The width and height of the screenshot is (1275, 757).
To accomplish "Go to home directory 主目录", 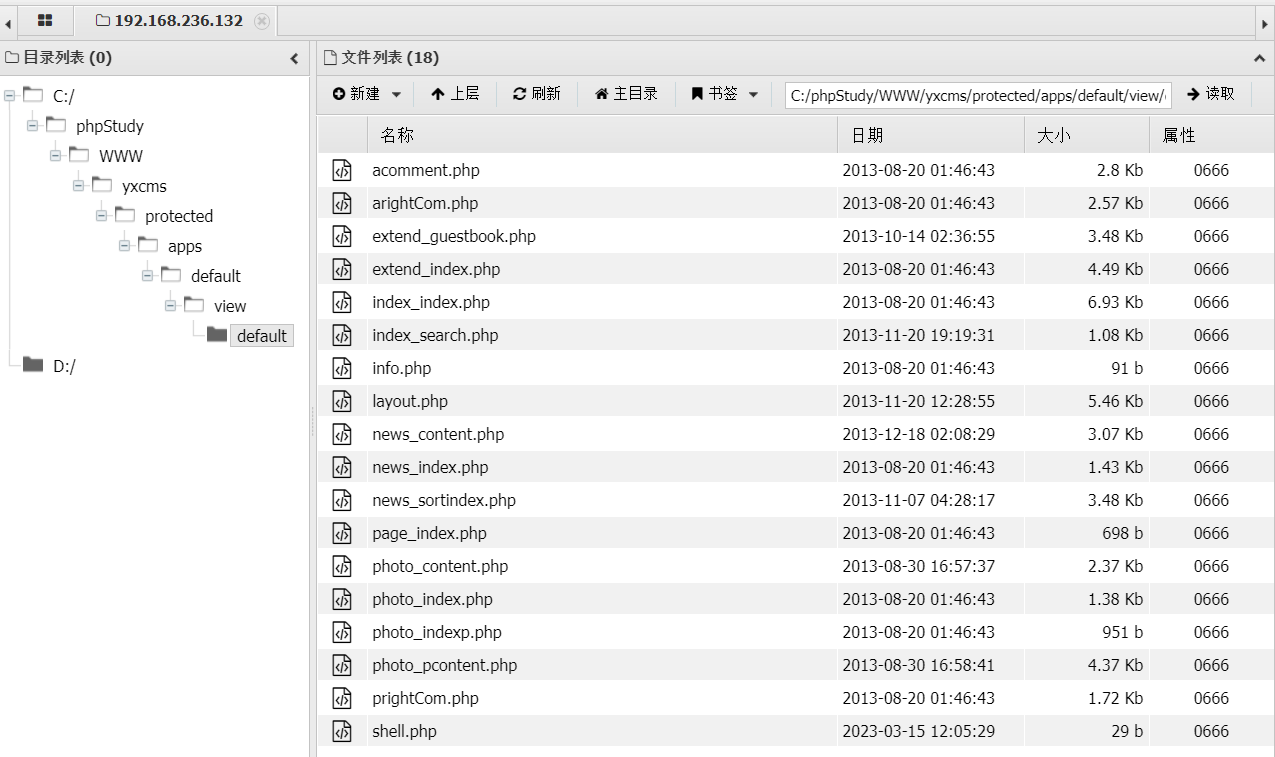I will click(626, 94).
